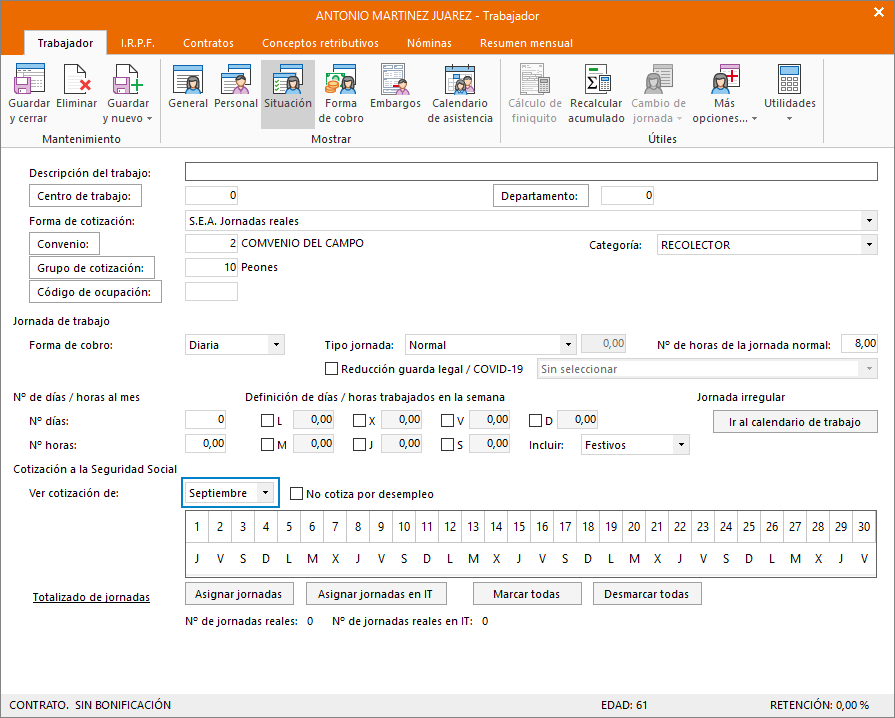895x718 pixels.
Task: Run Recalcular acumulado
Action: point(596,94)
